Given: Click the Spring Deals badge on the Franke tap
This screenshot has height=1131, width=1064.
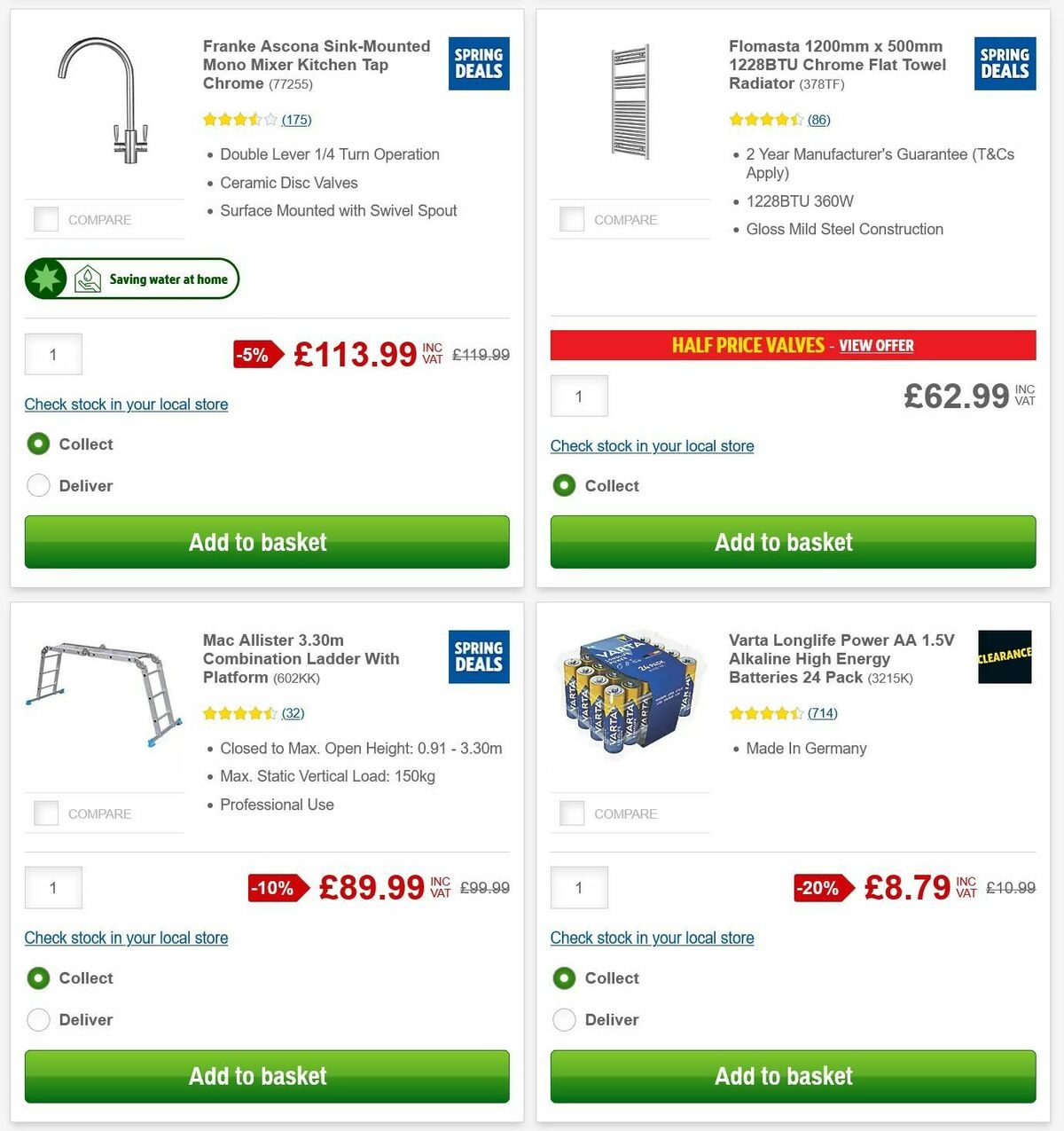Looking at the screenshot, I should click(478, 63).
